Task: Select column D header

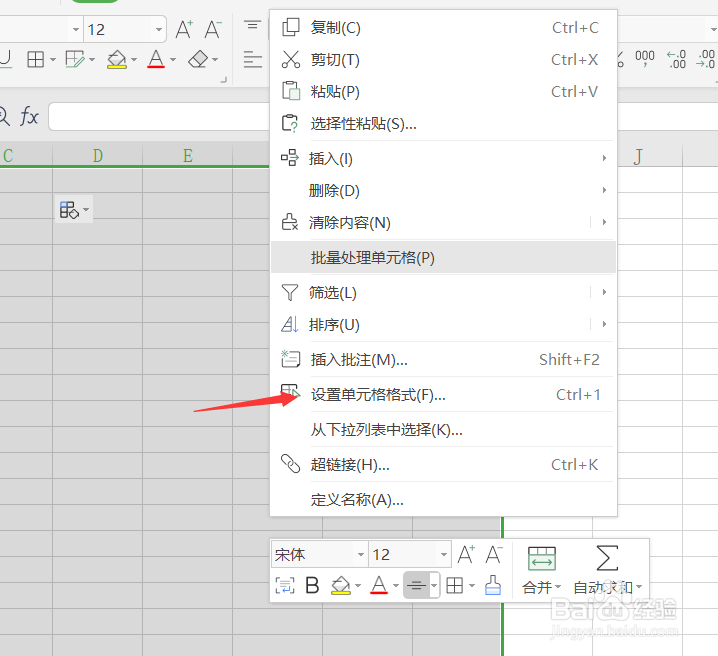Action: pyautogui.click(x=98, y=156)
